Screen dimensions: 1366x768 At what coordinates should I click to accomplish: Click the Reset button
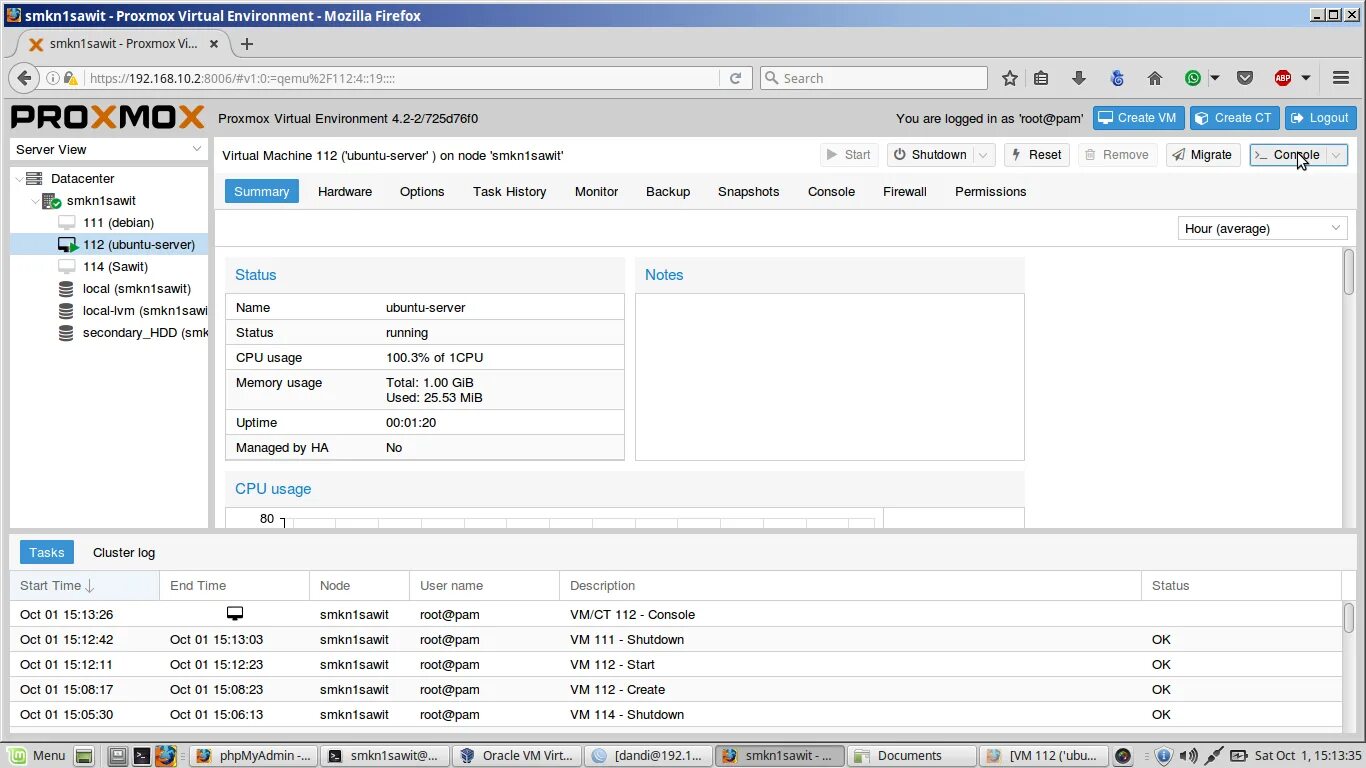pyautogui.click(x=1036, y=155)
